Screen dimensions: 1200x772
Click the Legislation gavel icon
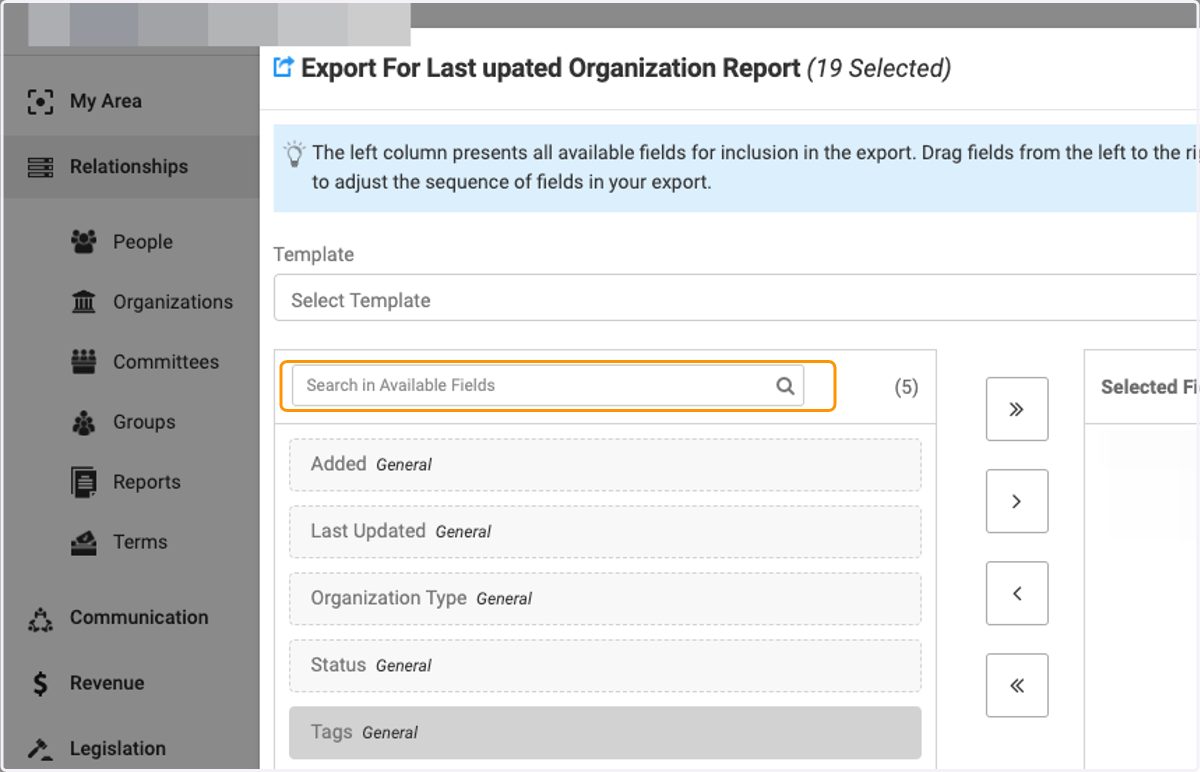pyautogui.click(x=40, y=749)
